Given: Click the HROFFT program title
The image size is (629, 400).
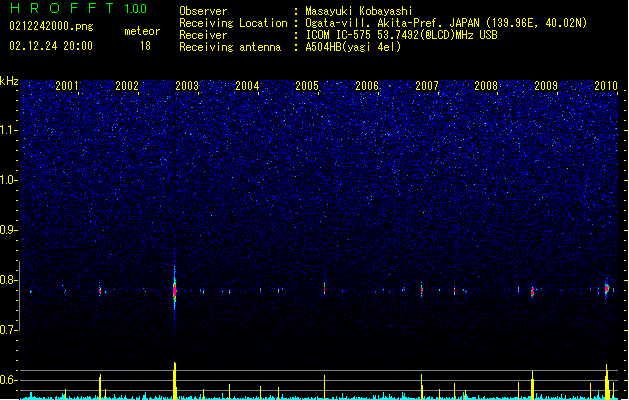Looking at the screenshot, I should pos(62,8).
